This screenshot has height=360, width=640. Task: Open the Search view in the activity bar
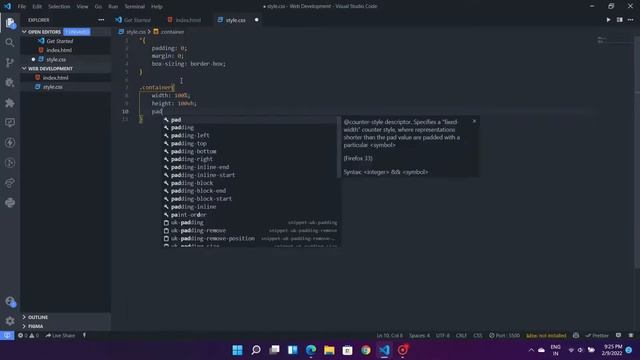(10, 42)
